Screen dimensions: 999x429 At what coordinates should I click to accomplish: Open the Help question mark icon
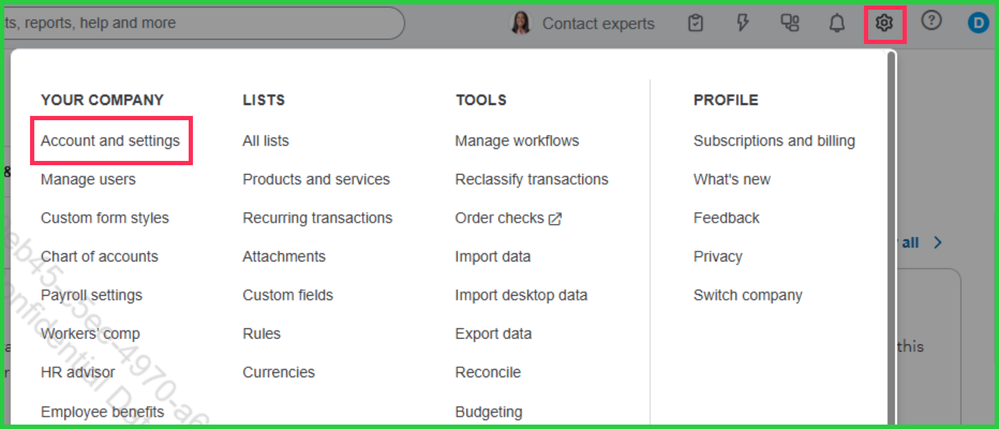click(x=931, y=22)
